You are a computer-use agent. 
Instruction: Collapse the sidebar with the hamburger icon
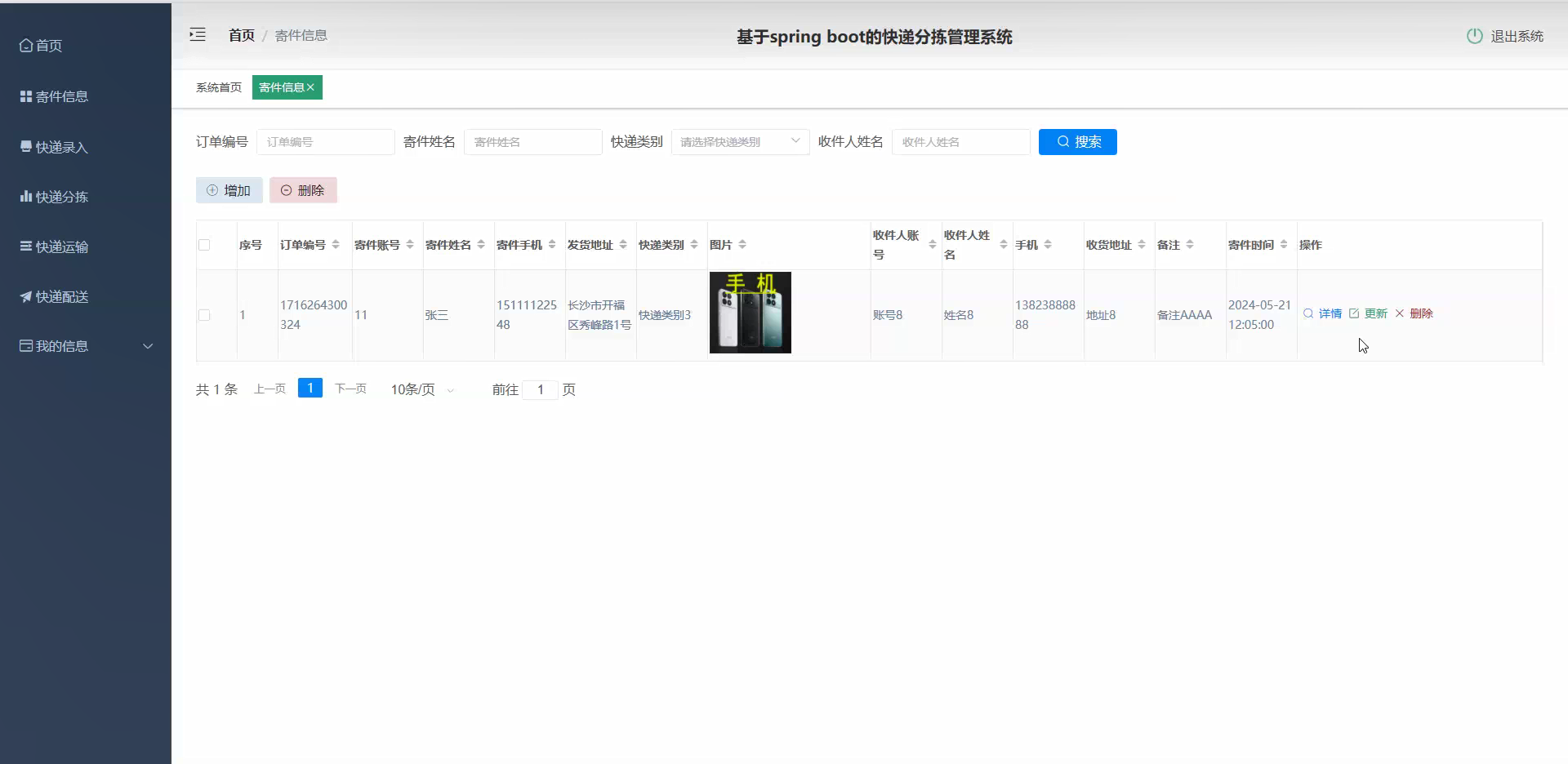click(197, 34)
